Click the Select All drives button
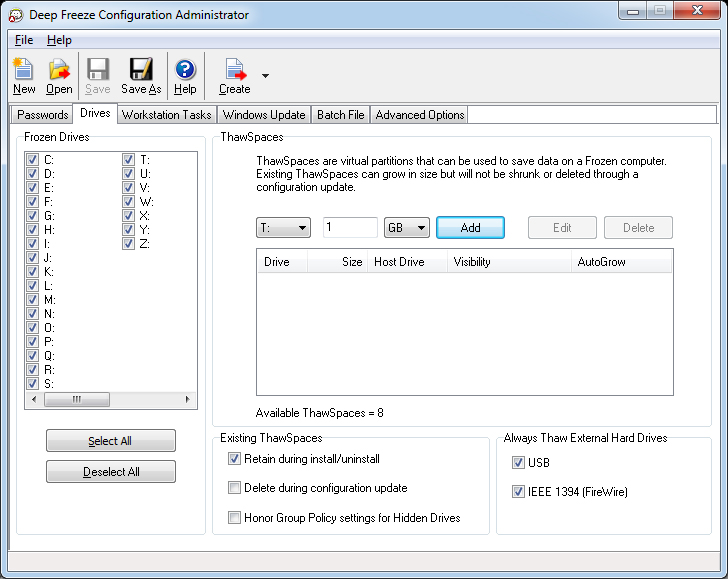This screenshot has width=728, height=579. (111, 441)
